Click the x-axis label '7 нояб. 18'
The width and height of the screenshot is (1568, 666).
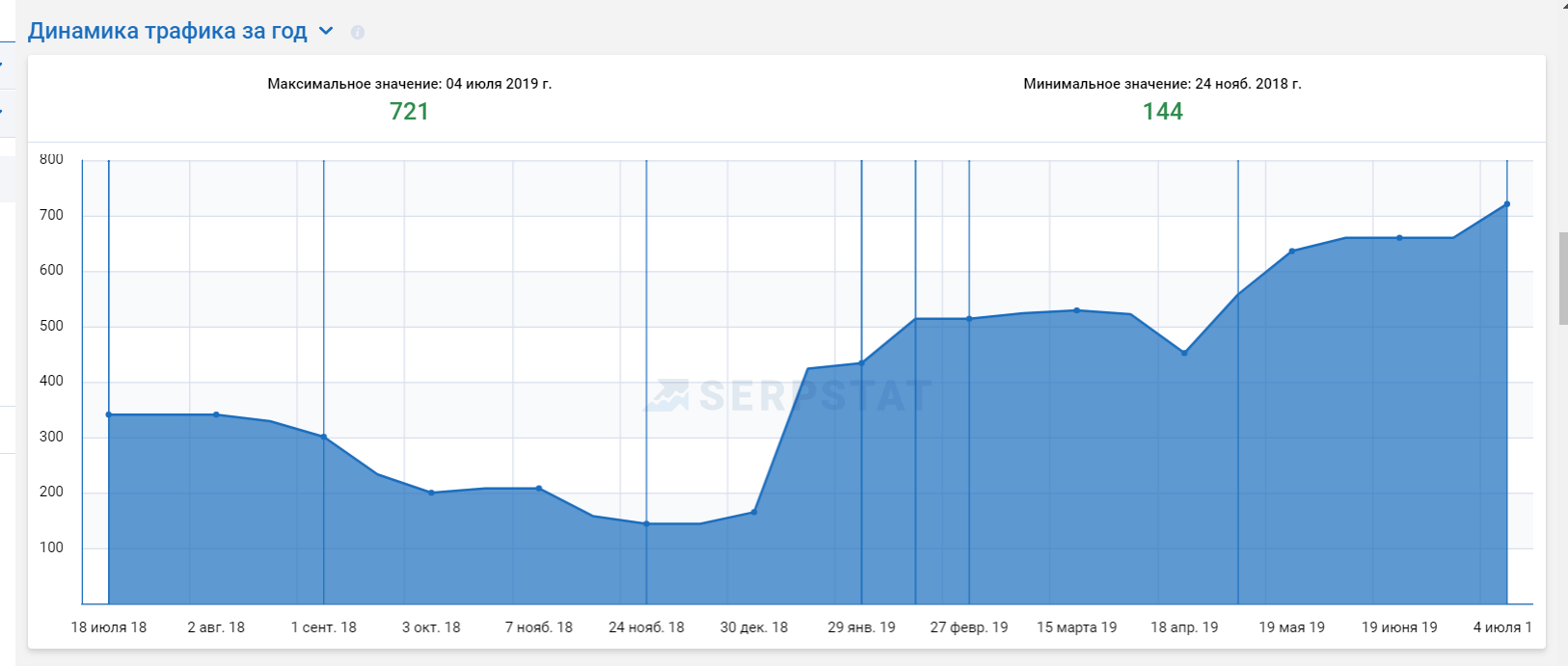(539, 627)
